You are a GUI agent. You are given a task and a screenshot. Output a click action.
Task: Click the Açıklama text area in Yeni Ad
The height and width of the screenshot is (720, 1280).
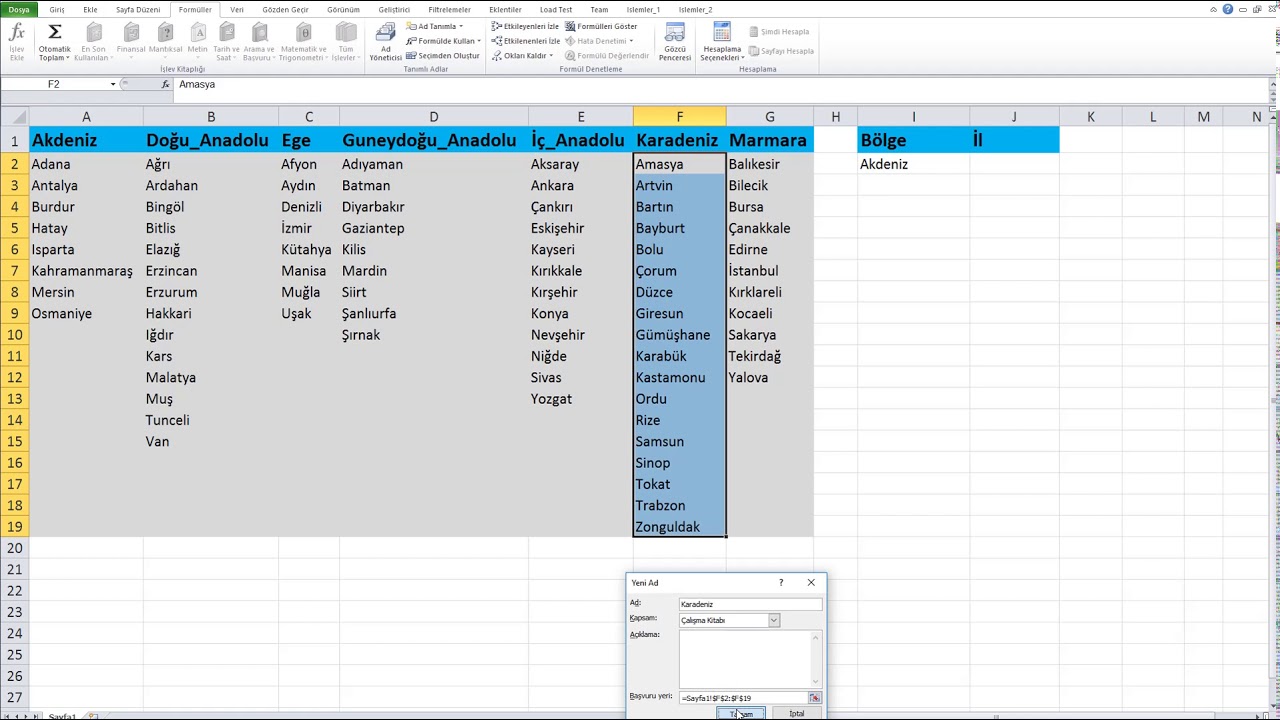coord(750,659)
